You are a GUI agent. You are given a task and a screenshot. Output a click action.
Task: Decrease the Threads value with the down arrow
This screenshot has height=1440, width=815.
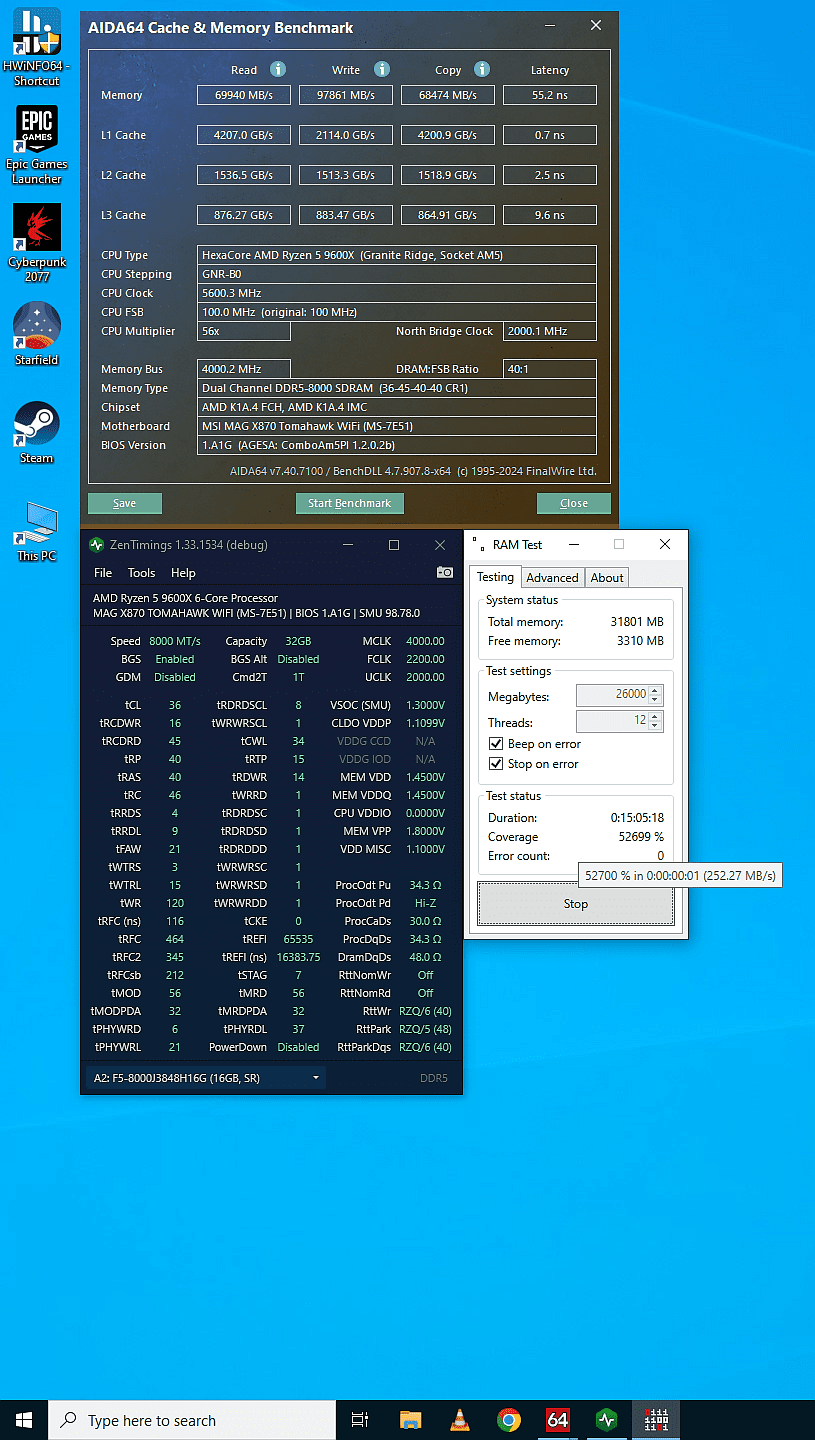click(655, 727)
